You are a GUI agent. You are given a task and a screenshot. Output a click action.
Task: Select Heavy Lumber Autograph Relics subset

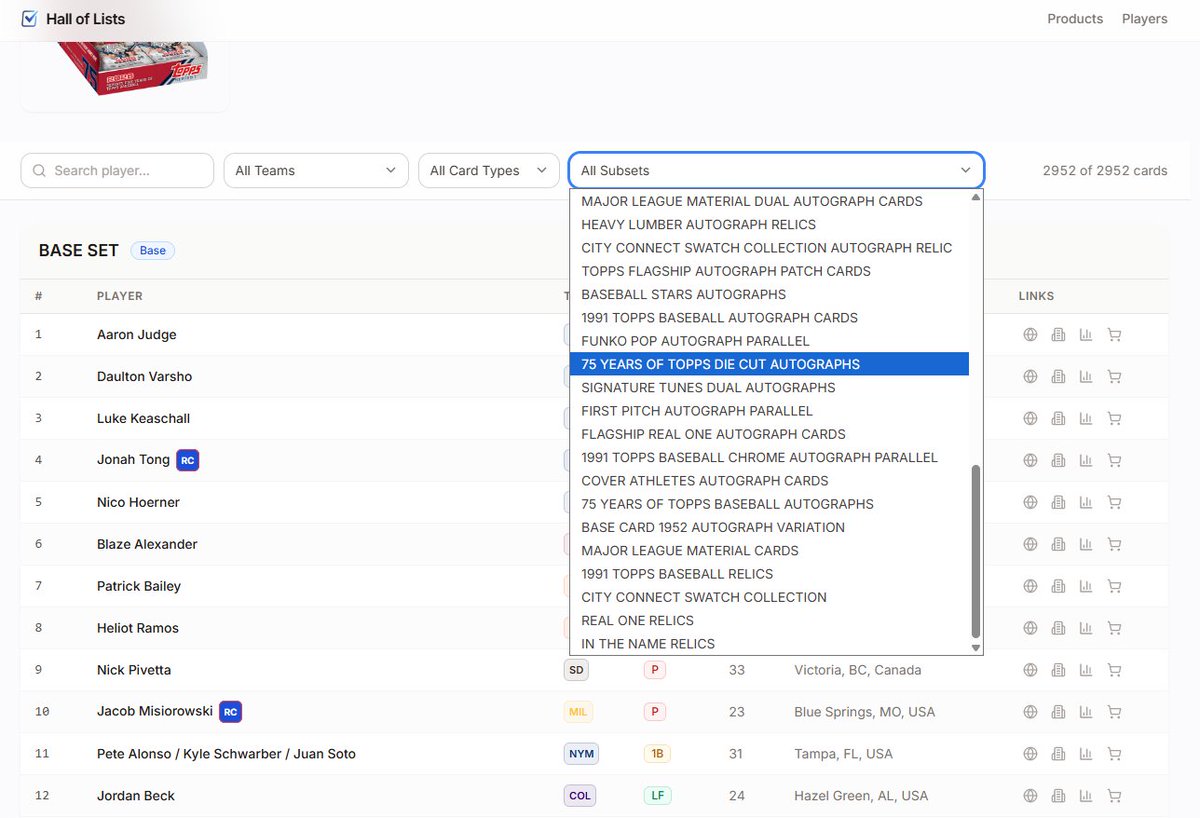click(769, 224)
